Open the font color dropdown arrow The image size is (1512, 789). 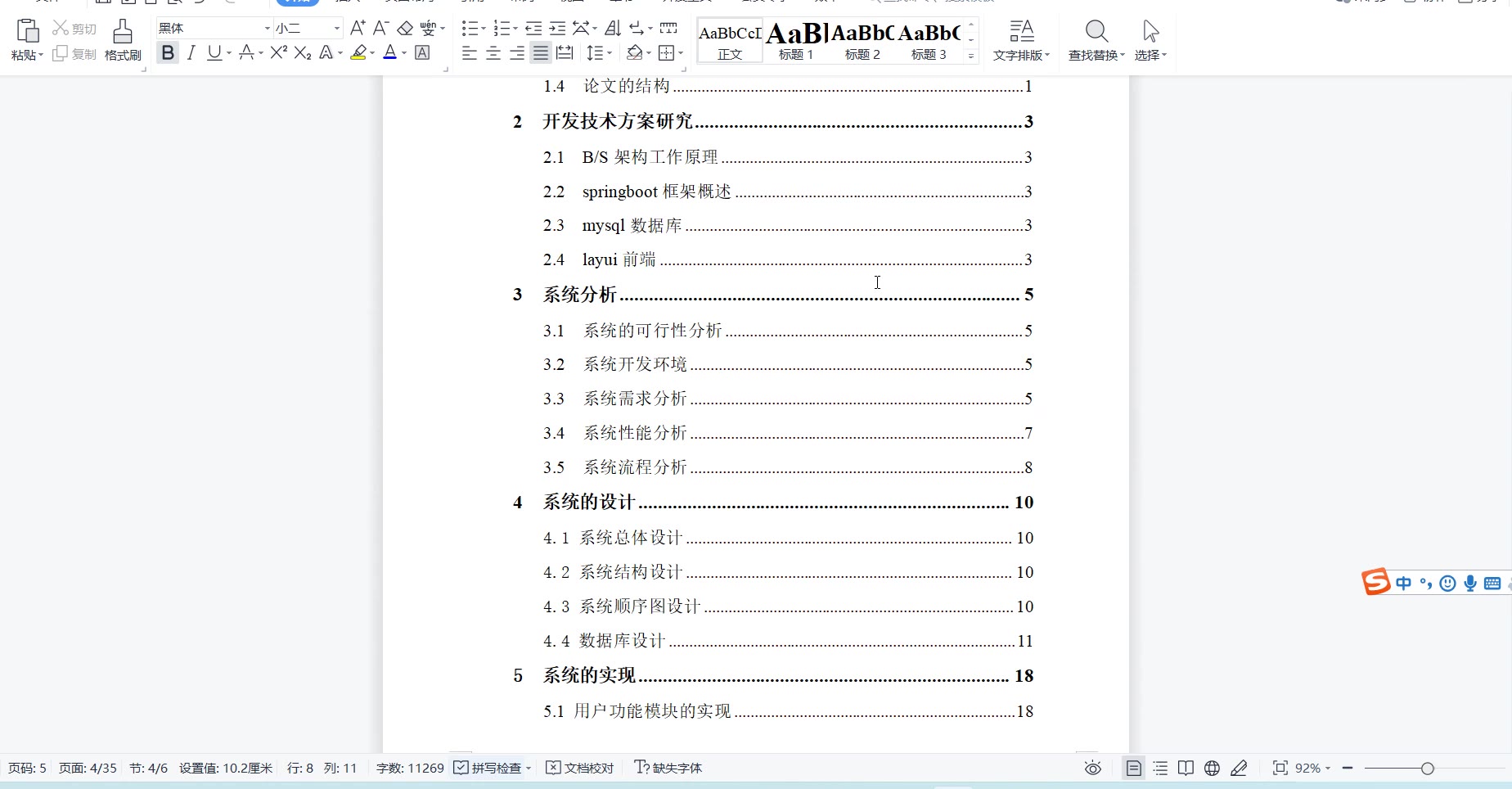tap(404, 53)
